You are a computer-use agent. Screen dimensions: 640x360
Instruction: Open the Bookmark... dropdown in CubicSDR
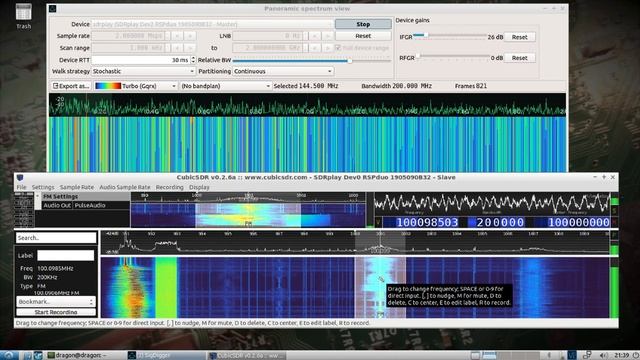click(56, 302)
